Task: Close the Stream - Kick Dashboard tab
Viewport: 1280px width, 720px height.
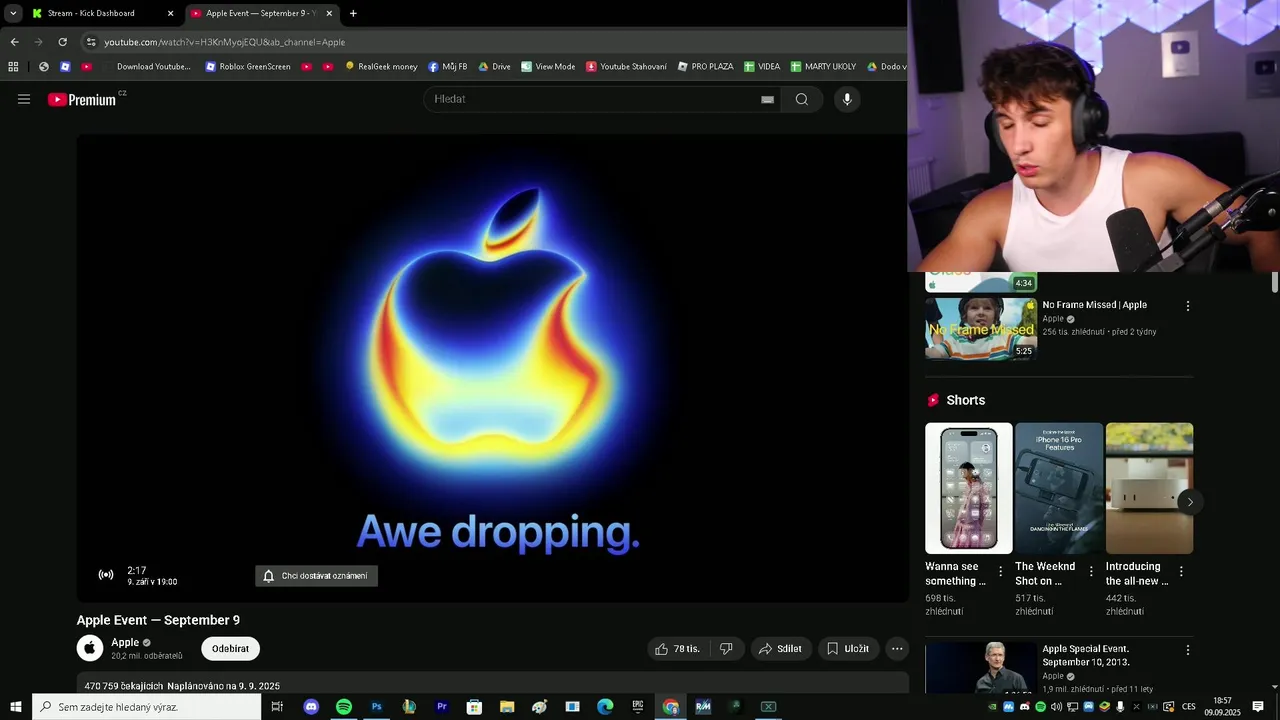Action: coord(170,13)
